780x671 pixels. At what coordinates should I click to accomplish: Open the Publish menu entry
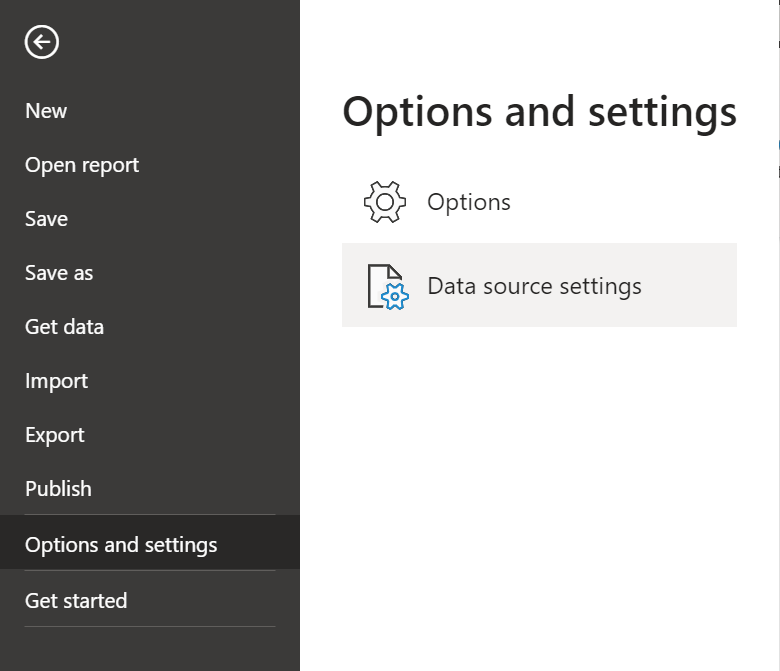tap(58, 489)
